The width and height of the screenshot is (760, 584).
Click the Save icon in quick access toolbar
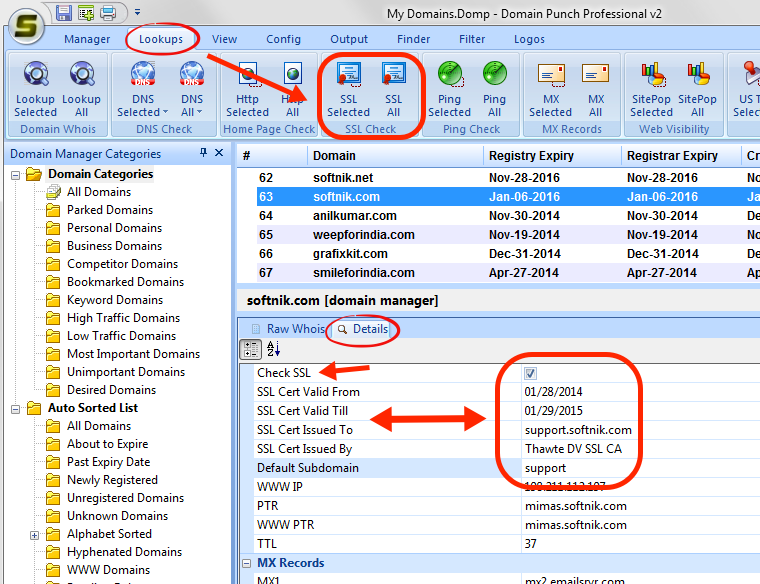[63, 12]
